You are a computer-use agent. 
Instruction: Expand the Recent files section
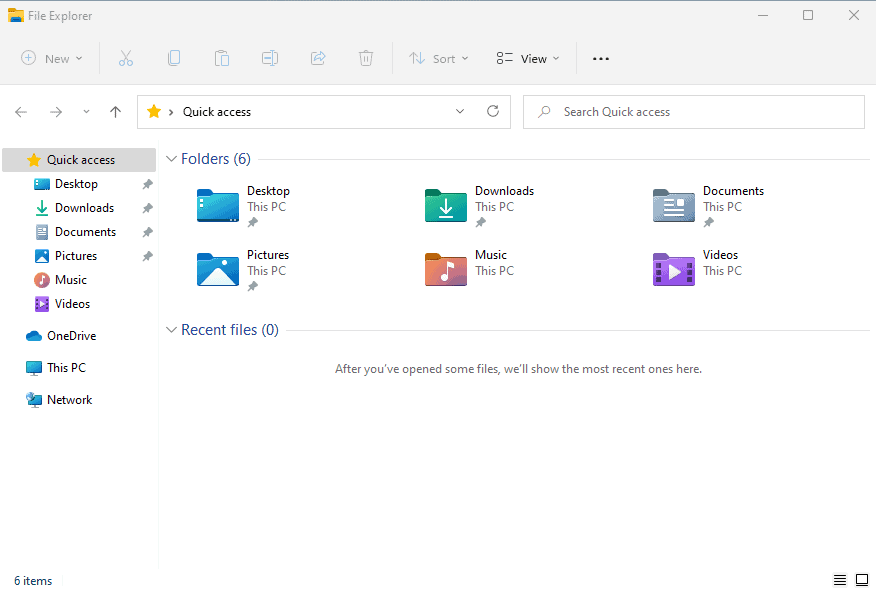pyautogui.click(x=171, y=329)
